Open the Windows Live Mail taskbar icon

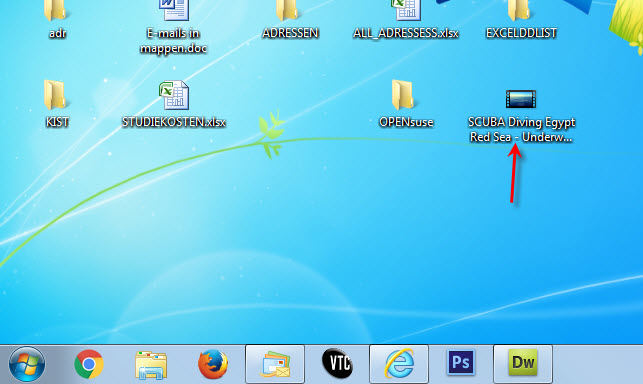pos(275,364)
